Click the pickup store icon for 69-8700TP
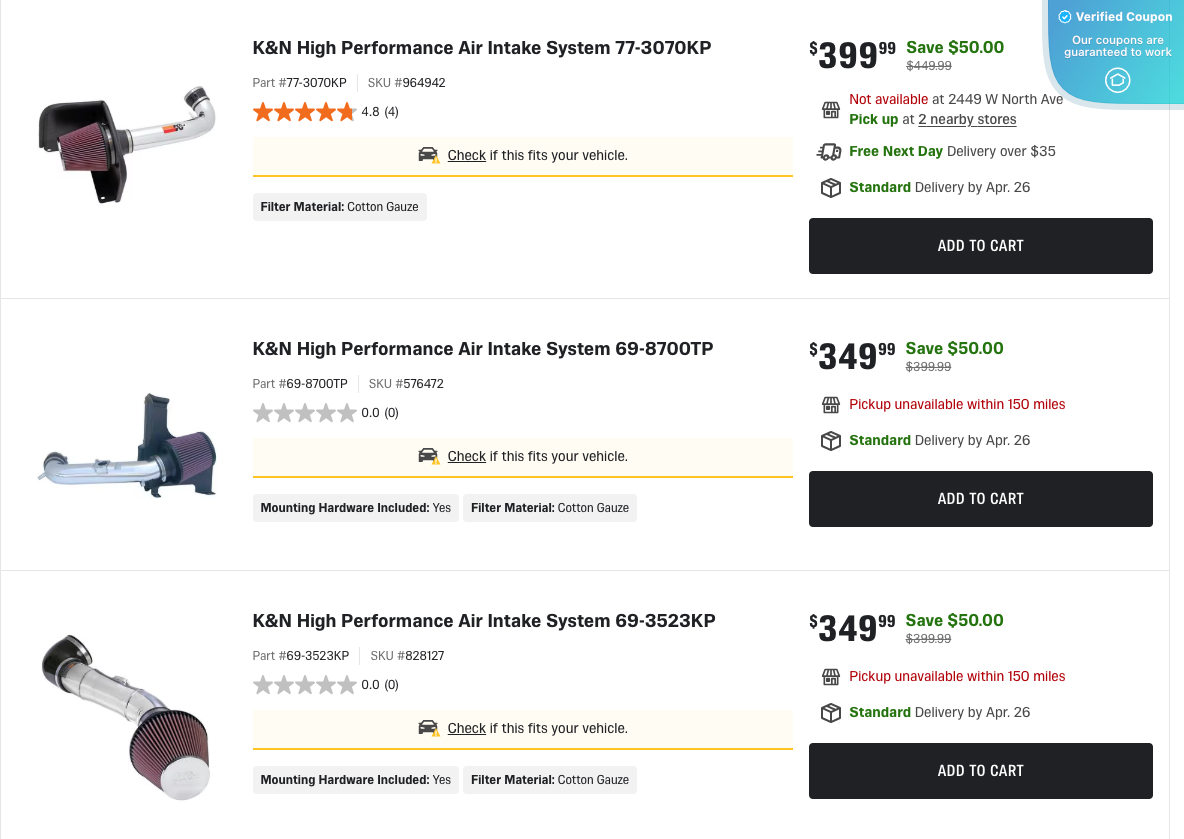 830,405
